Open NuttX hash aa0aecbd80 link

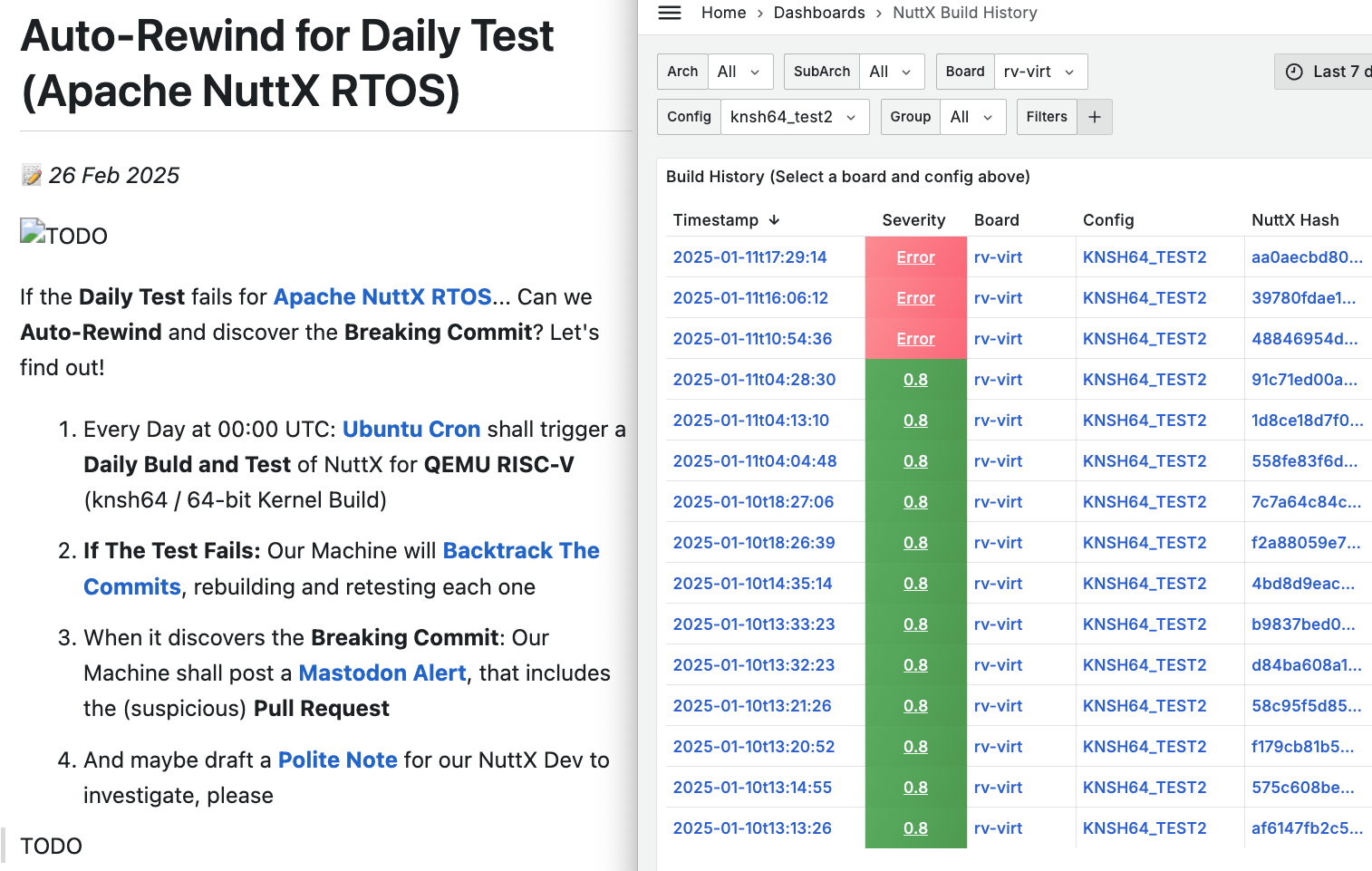pos(1307,257)
